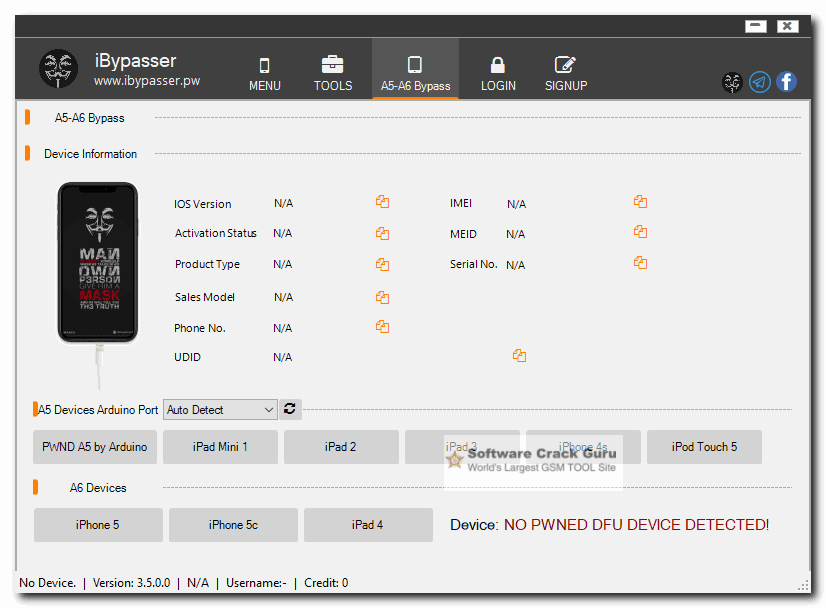
Task: Click the Device Information section header
Action: 90,154
